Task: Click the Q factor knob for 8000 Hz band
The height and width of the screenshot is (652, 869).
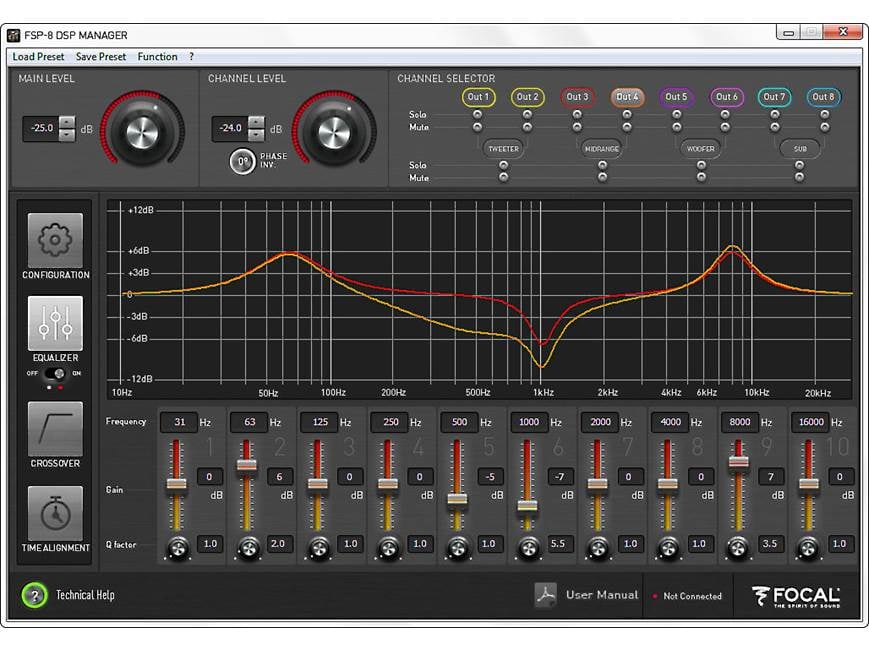Action: (x=738, y=548)
